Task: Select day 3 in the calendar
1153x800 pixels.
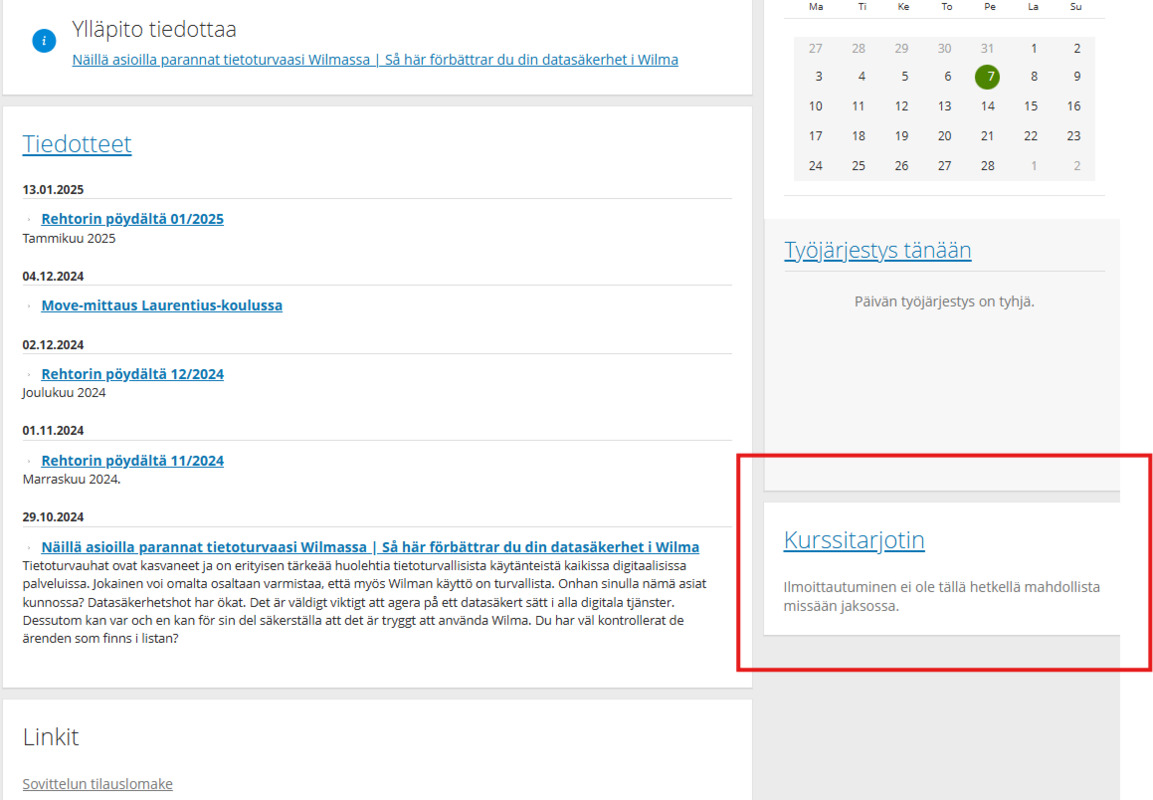Action: 818,76
